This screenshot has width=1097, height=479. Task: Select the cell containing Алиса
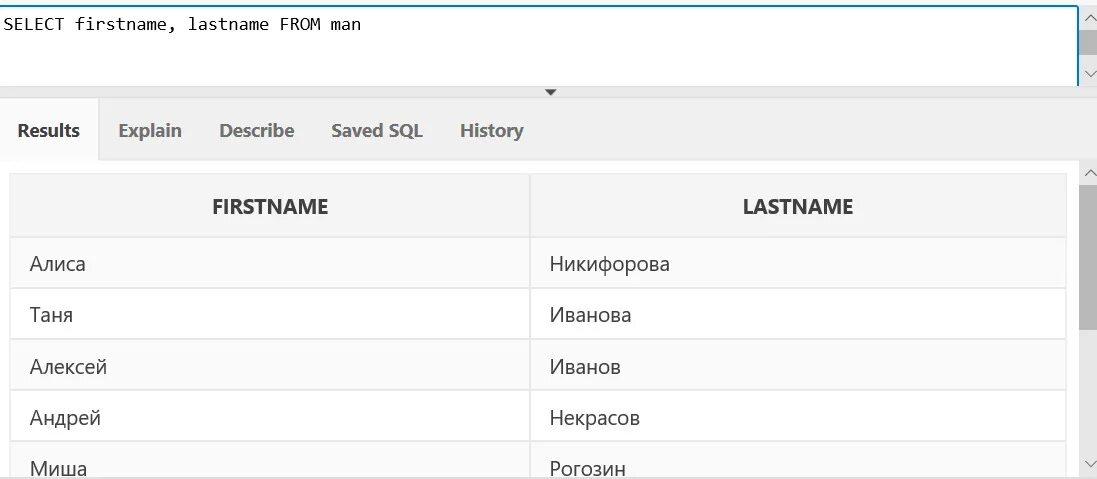click(x=270, y=264)
